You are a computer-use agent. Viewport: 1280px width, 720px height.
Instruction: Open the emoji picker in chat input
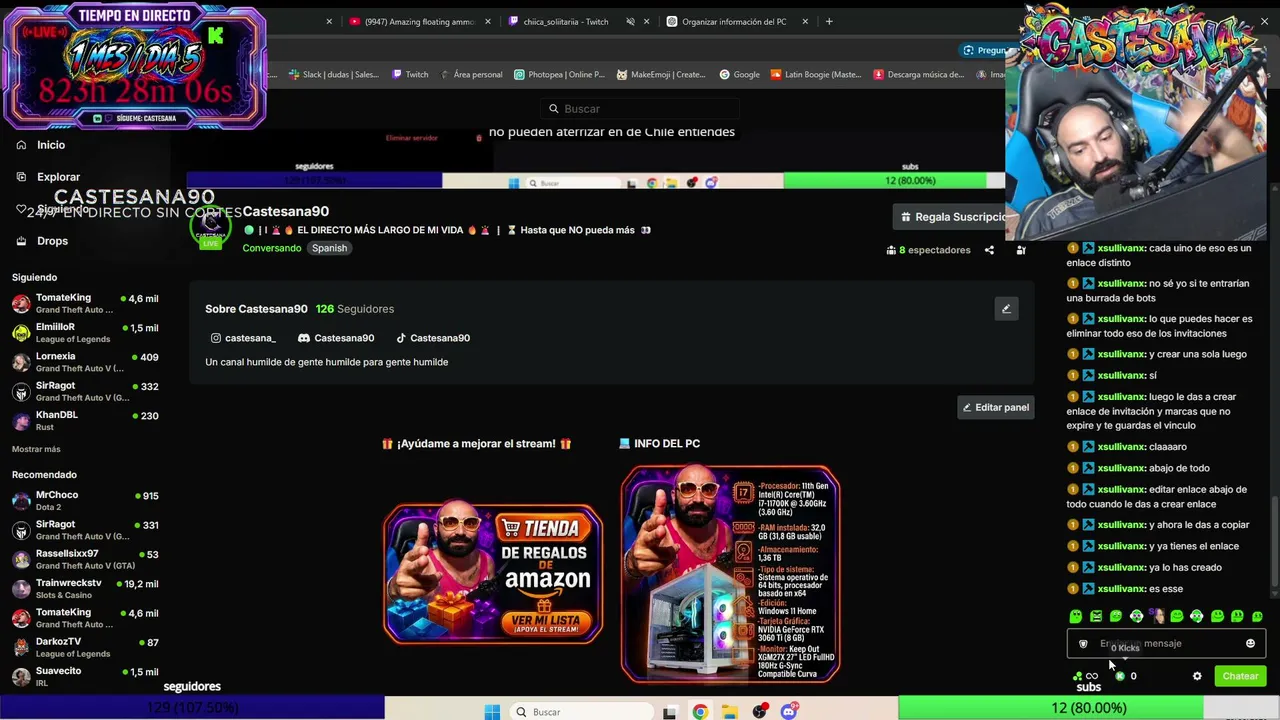pyautogui.click(x=1250, y=644)
